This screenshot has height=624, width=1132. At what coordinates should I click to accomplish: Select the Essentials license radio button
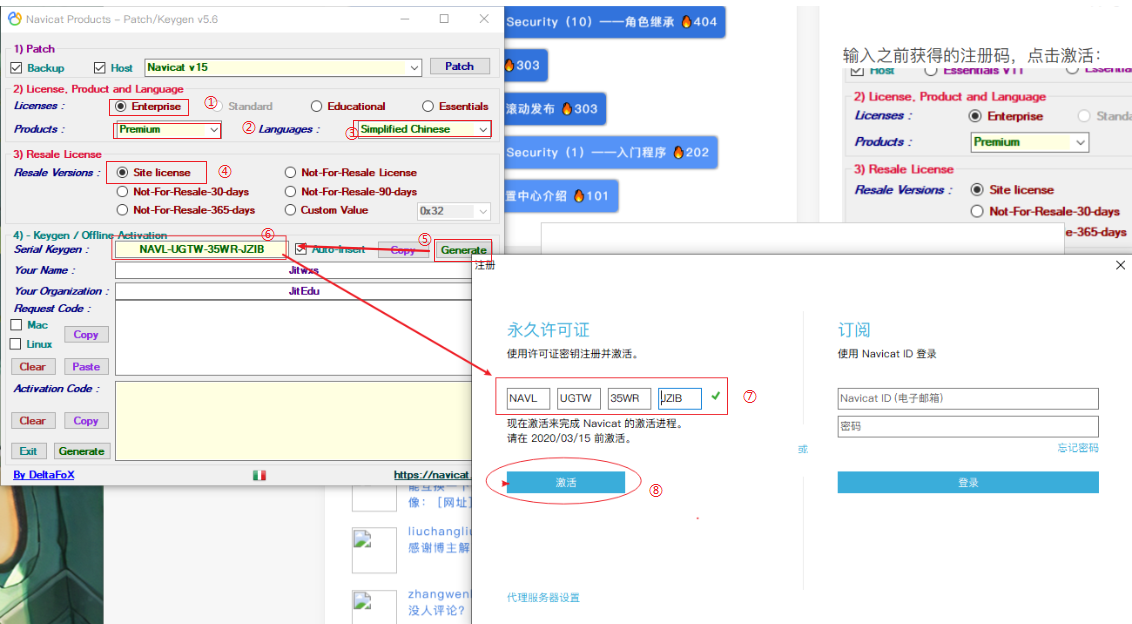[428, 106]
